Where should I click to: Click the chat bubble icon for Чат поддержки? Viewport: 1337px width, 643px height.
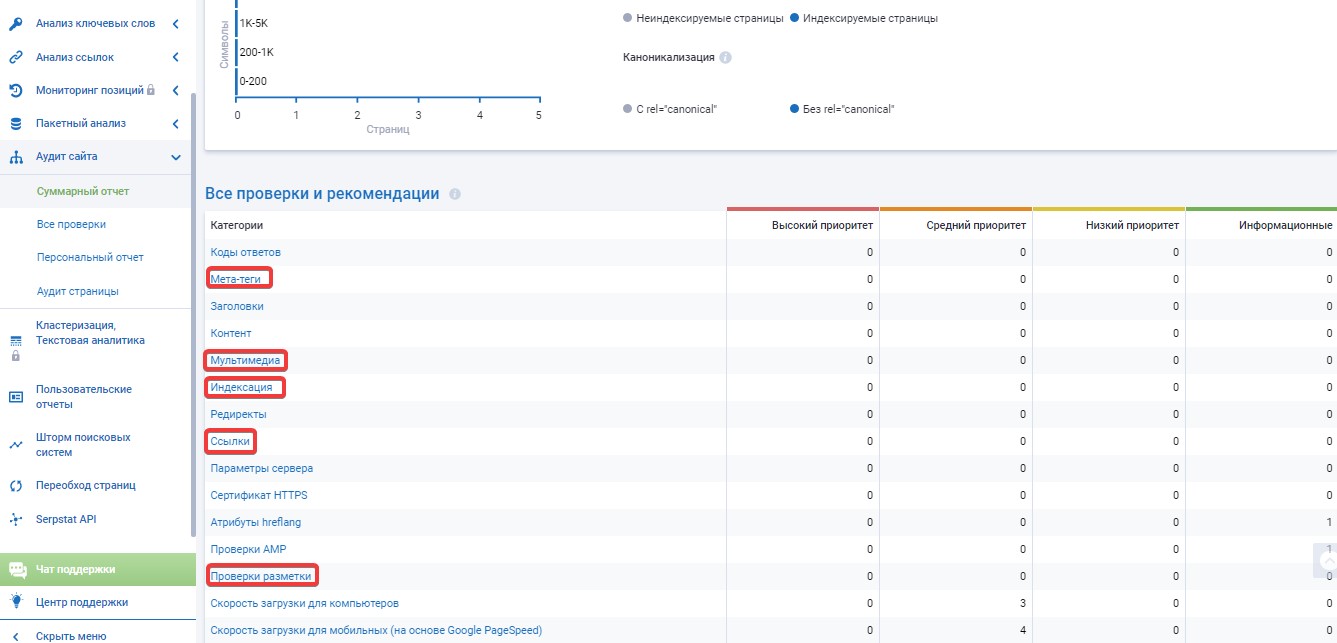pos(17,569)
